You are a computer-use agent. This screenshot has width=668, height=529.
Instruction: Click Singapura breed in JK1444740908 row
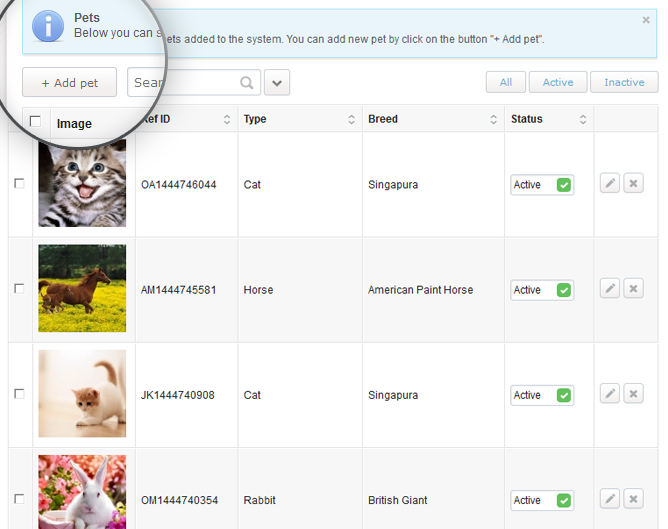(393, 395)
